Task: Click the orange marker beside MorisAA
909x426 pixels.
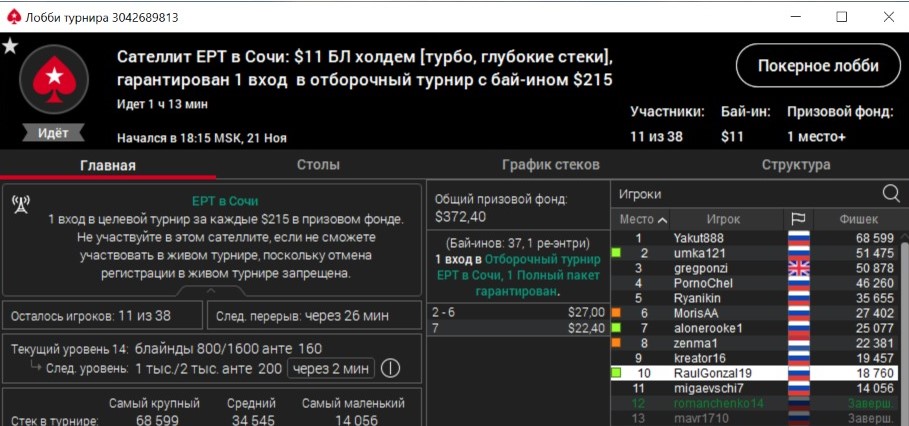Action: (x=616, y=313)
